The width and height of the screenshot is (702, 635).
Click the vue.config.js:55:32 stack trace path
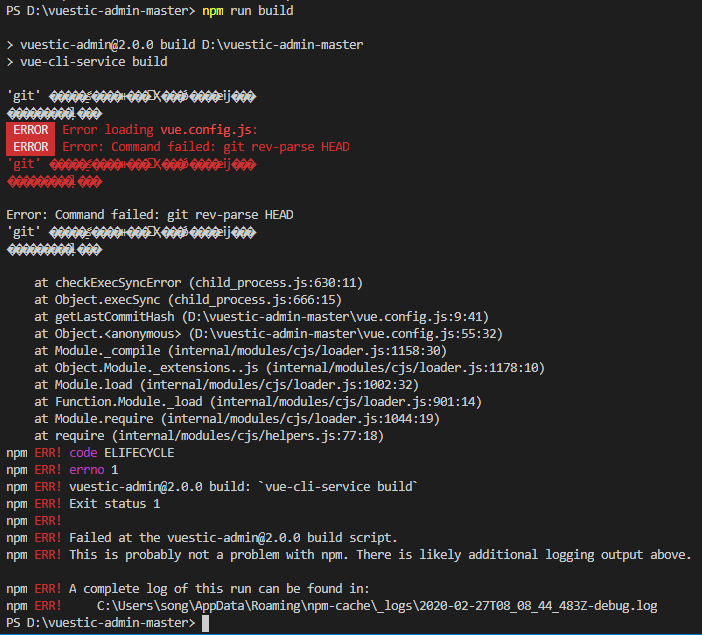(346, 334)
